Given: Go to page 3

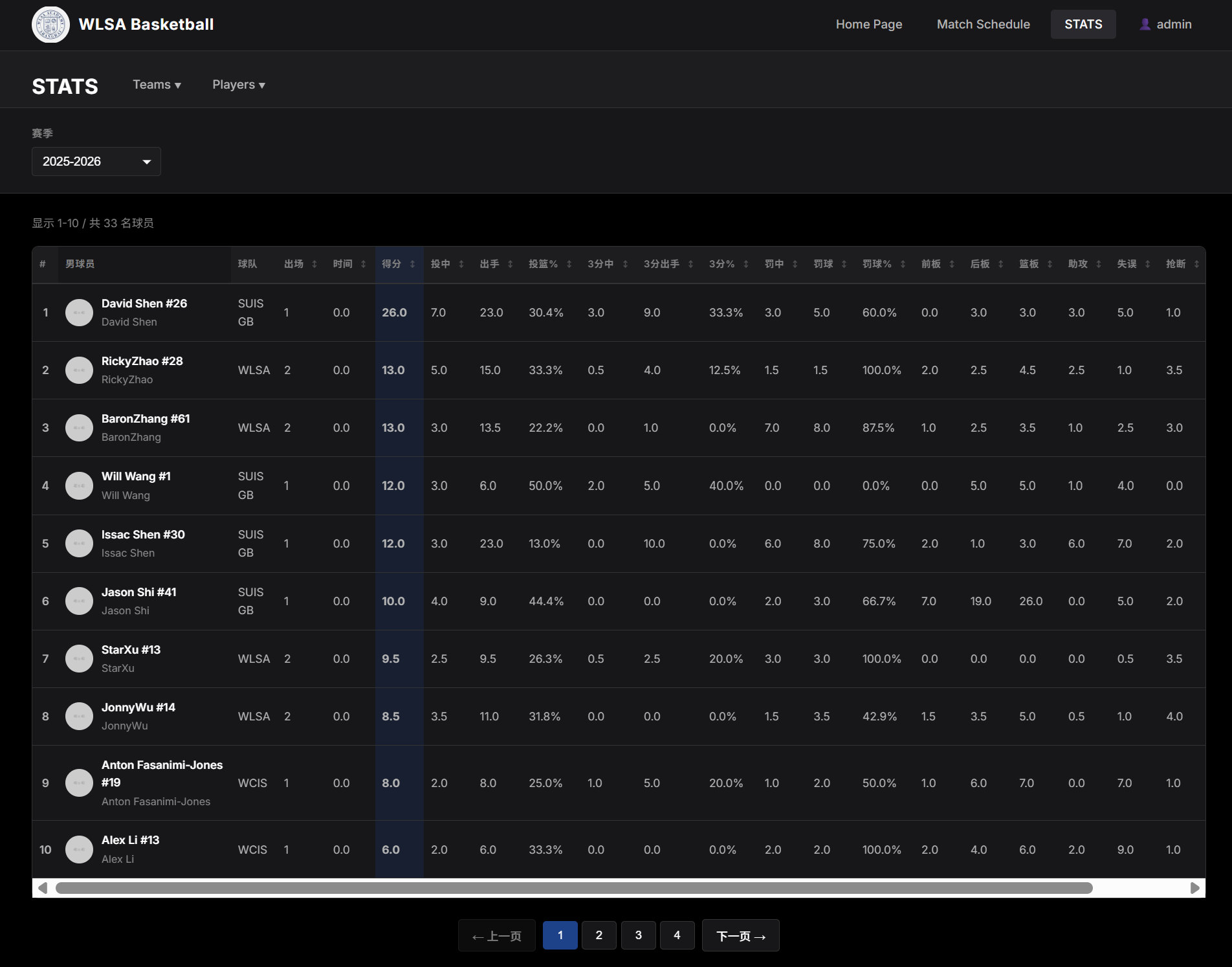Looking at the screenshot, I should coord(638,935).
